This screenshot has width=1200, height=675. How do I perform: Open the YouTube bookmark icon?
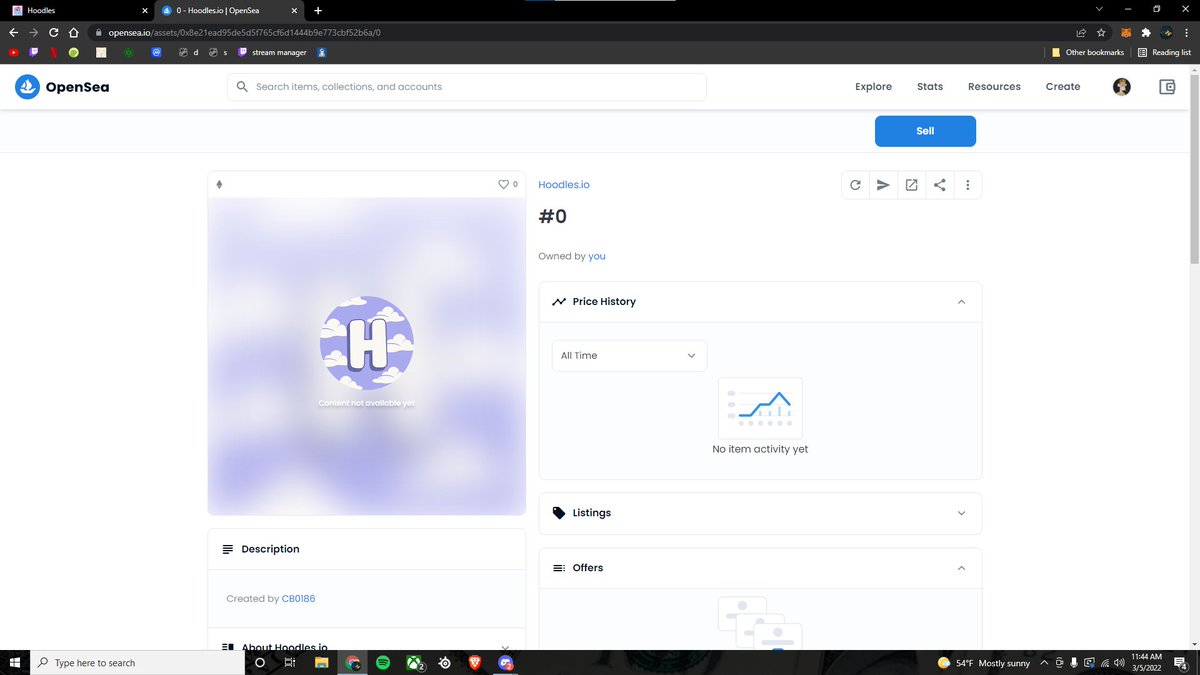13,52
